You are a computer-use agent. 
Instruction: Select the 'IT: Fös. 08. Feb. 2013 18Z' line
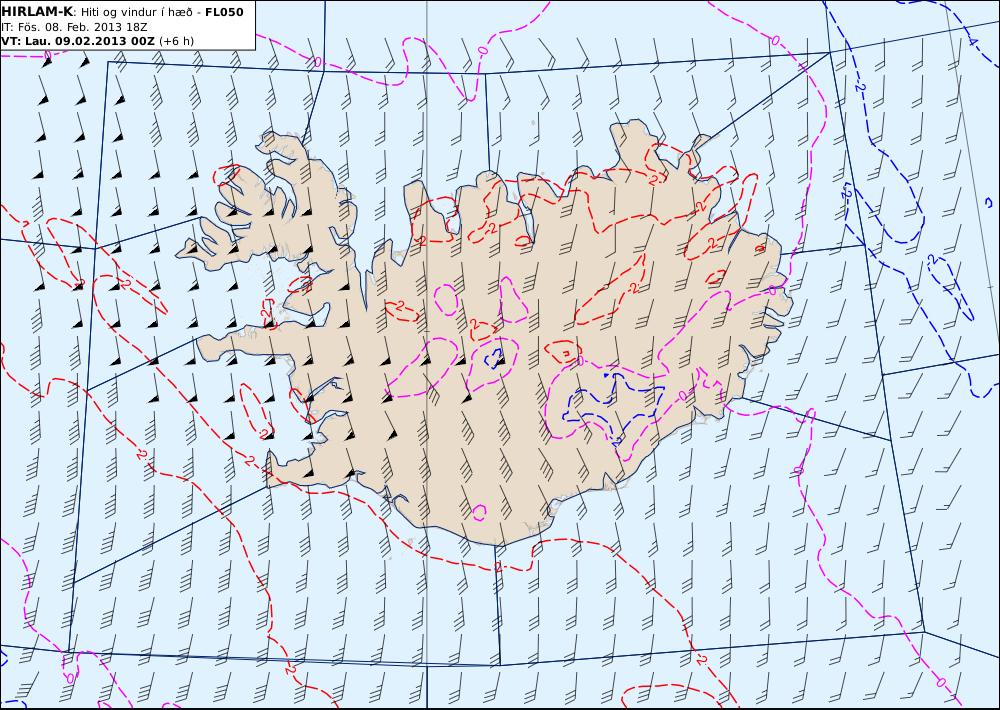pyautogui.click(x=74, y=27)
